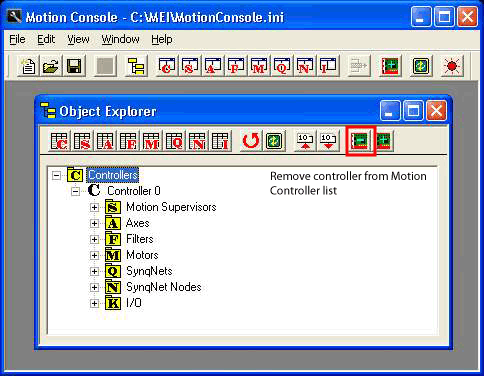Open SynqNet summary window (Q) from main toolbar

coord(282,66)
